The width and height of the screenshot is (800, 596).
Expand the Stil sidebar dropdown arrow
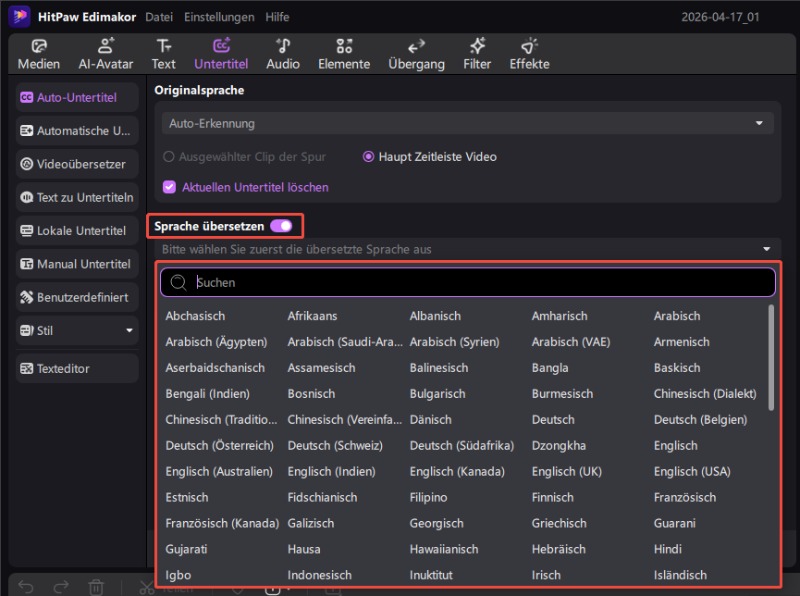click(x=129, y=330)
